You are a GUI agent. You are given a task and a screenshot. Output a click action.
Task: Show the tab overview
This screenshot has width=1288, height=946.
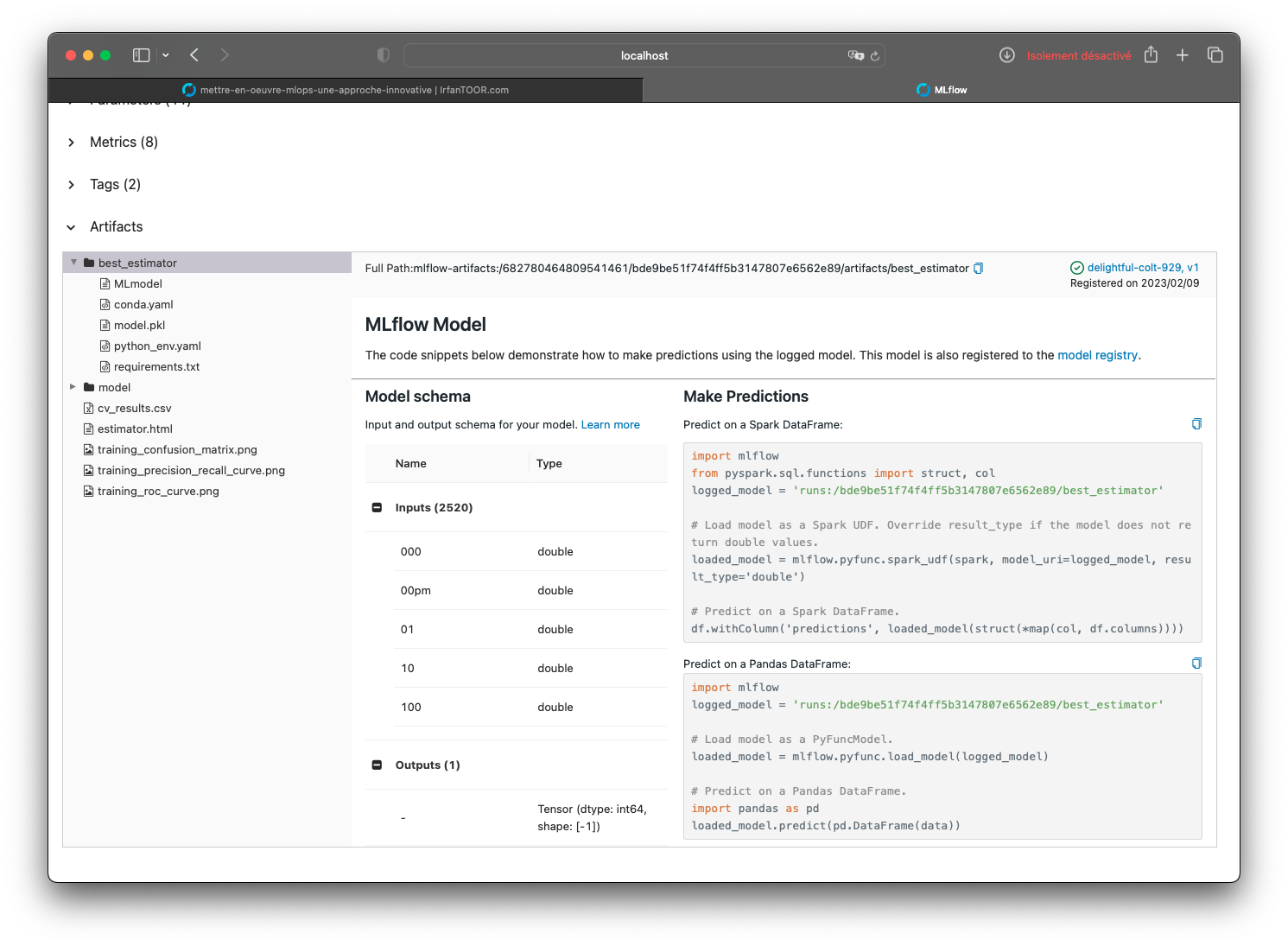[x=1215, y=55]
